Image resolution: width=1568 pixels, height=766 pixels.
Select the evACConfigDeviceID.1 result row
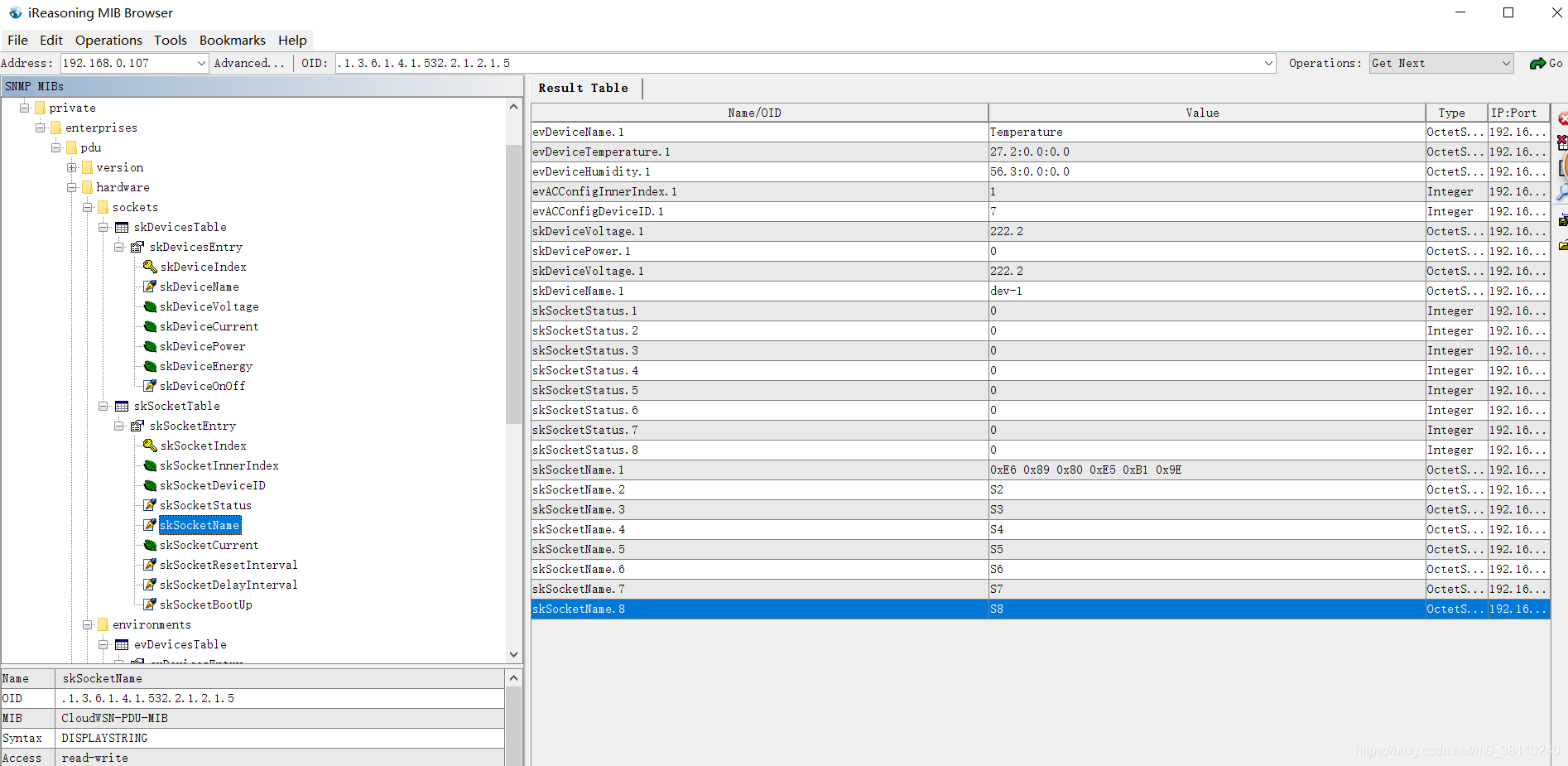(1041, 211)
